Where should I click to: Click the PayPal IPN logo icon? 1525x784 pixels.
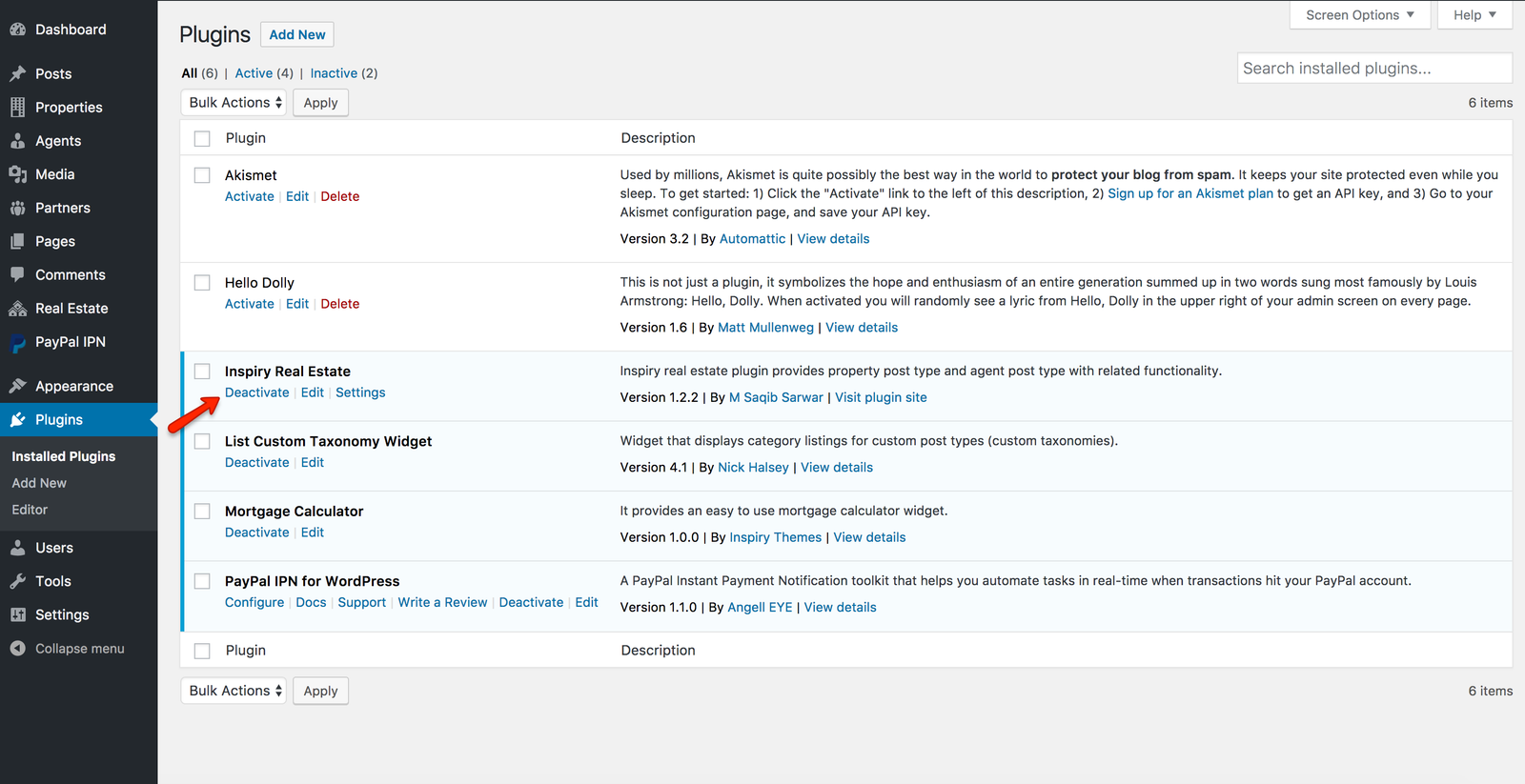tap(17, 343)
